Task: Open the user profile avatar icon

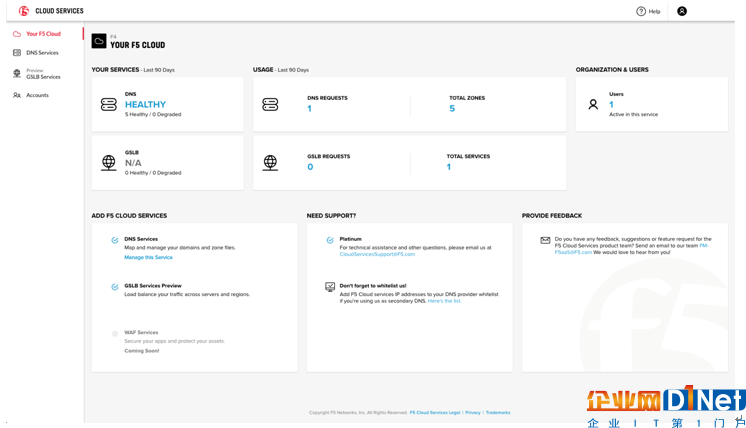Action: coord(682,11)
